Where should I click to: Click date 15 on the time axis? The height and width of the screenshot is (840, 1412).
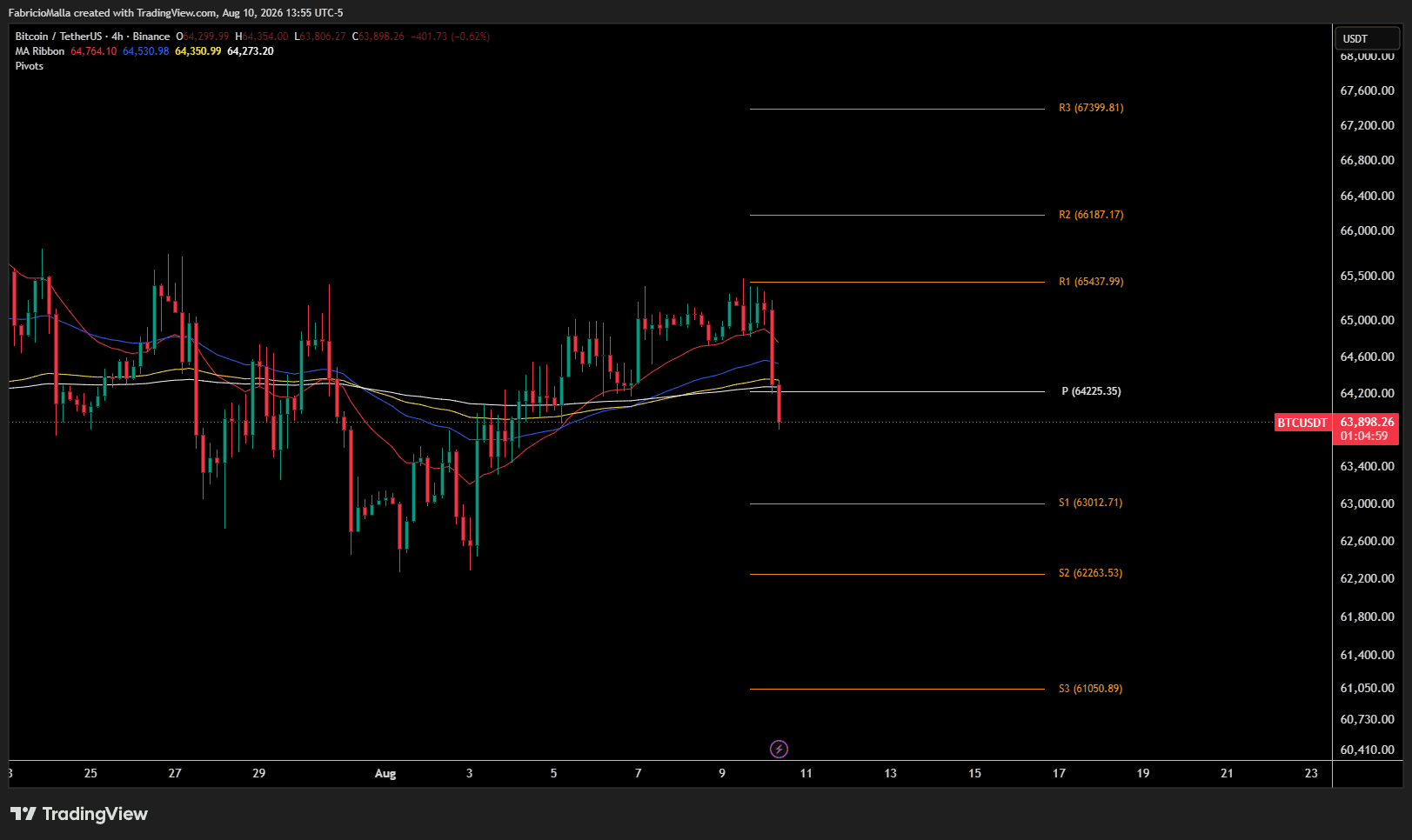(x=974, y=773)
